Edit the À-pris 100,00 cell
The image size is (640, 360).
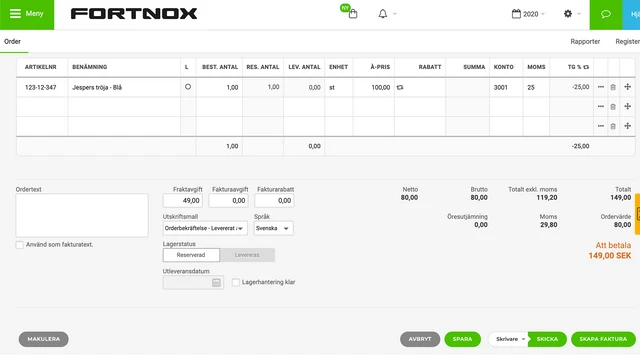[374, 87]
